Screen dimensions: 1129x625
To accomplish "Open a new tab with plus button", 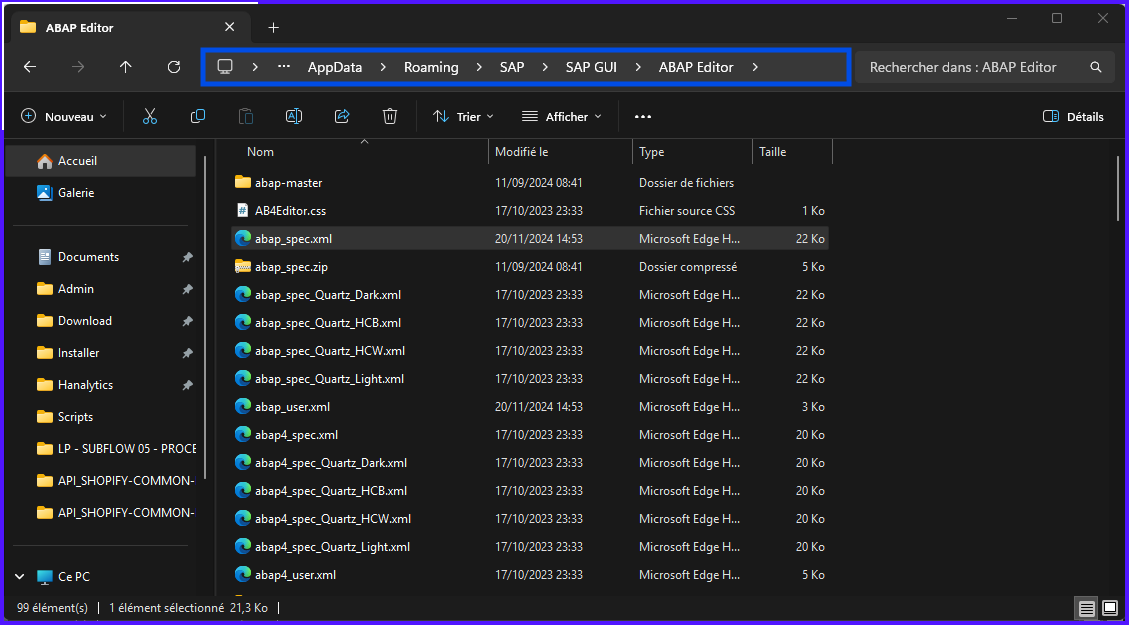I will tap(273, 27).
